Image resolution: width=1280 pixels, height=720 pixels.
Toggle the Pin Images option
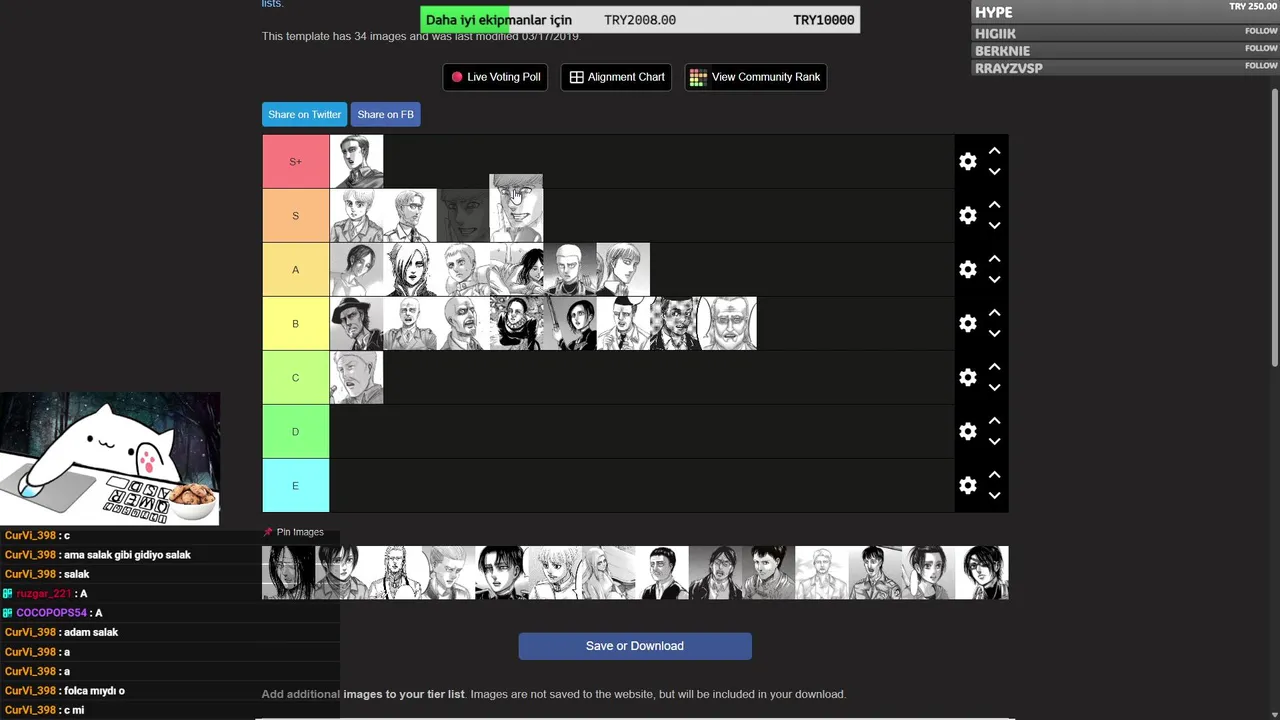coord(293,532)
